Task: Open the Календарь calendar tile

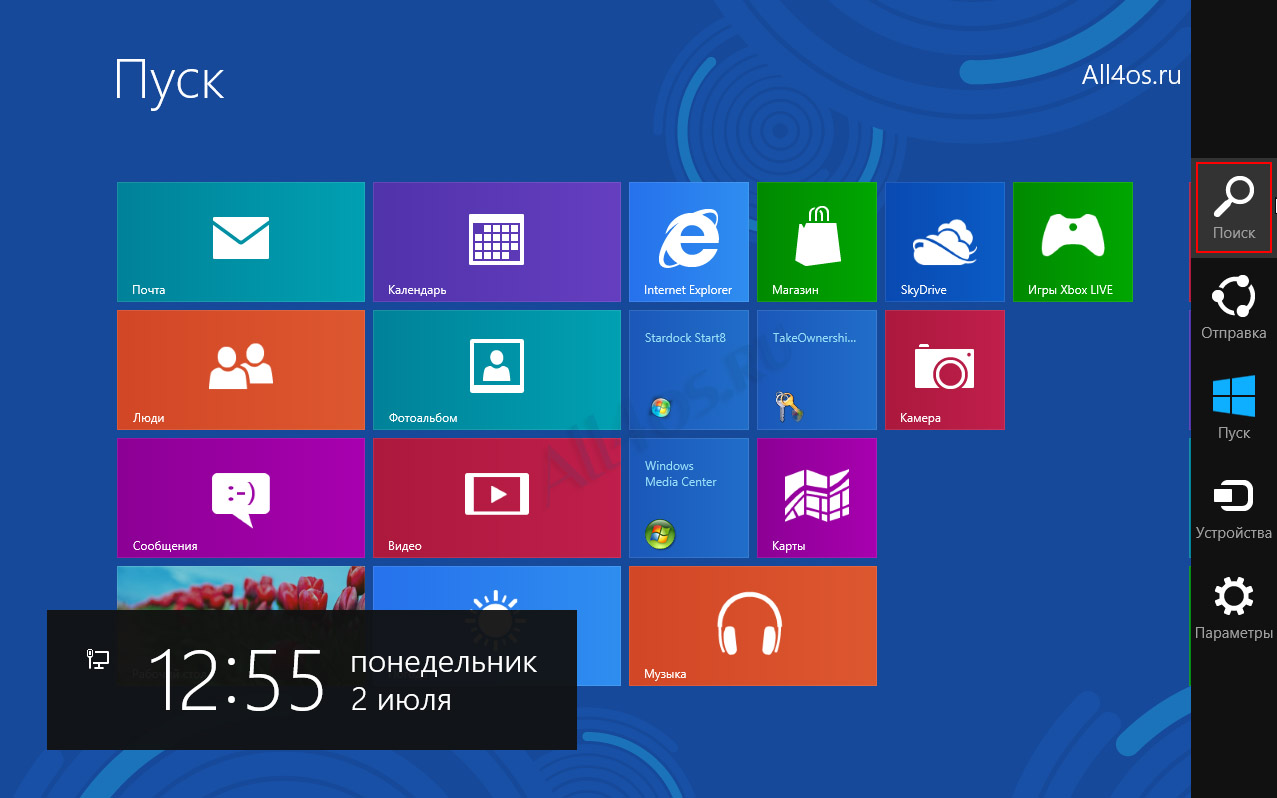Action: pos(497,242)
